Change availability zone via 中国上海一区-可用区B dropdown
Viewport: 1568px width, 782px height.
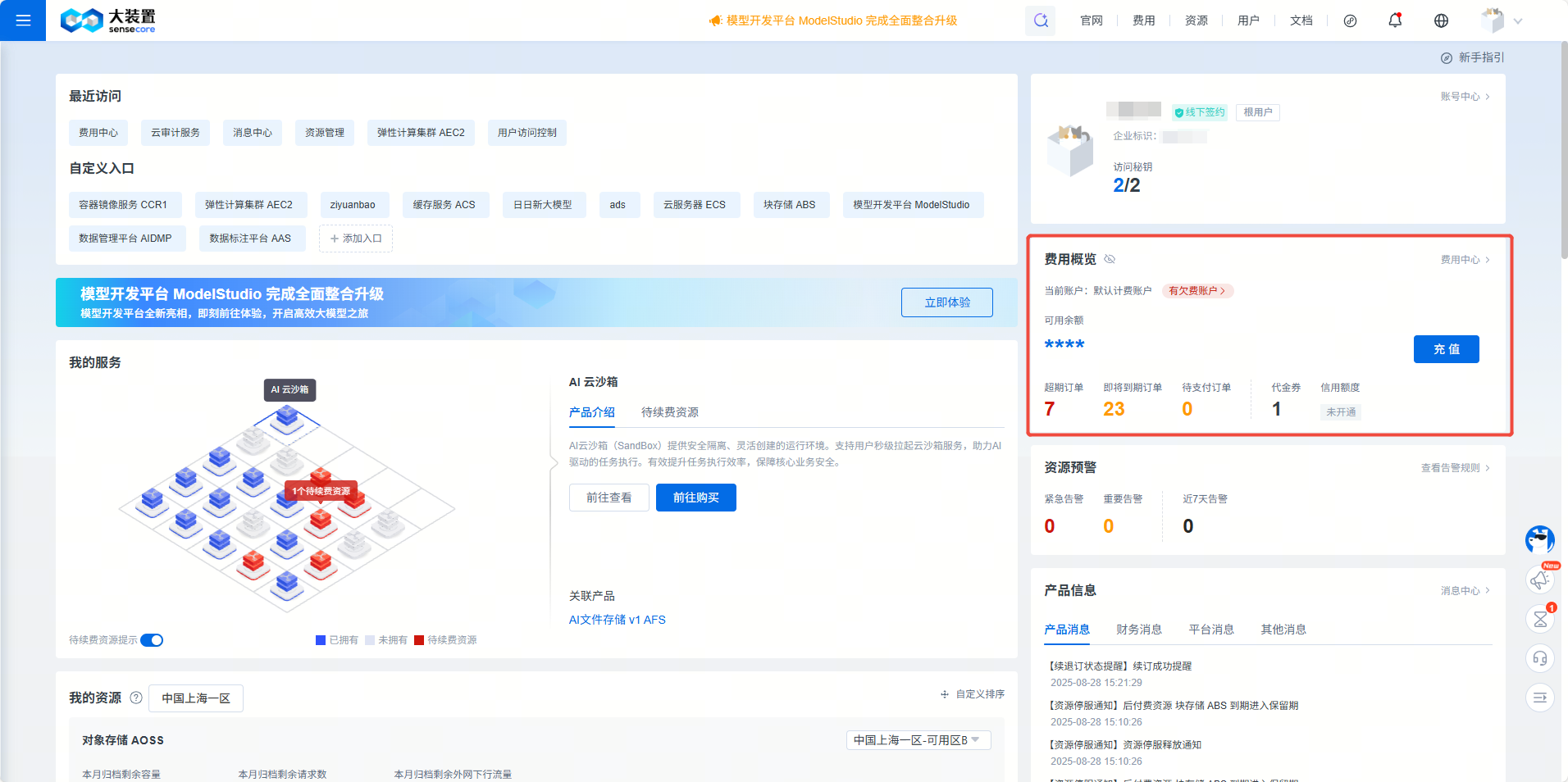pos(918,739)
